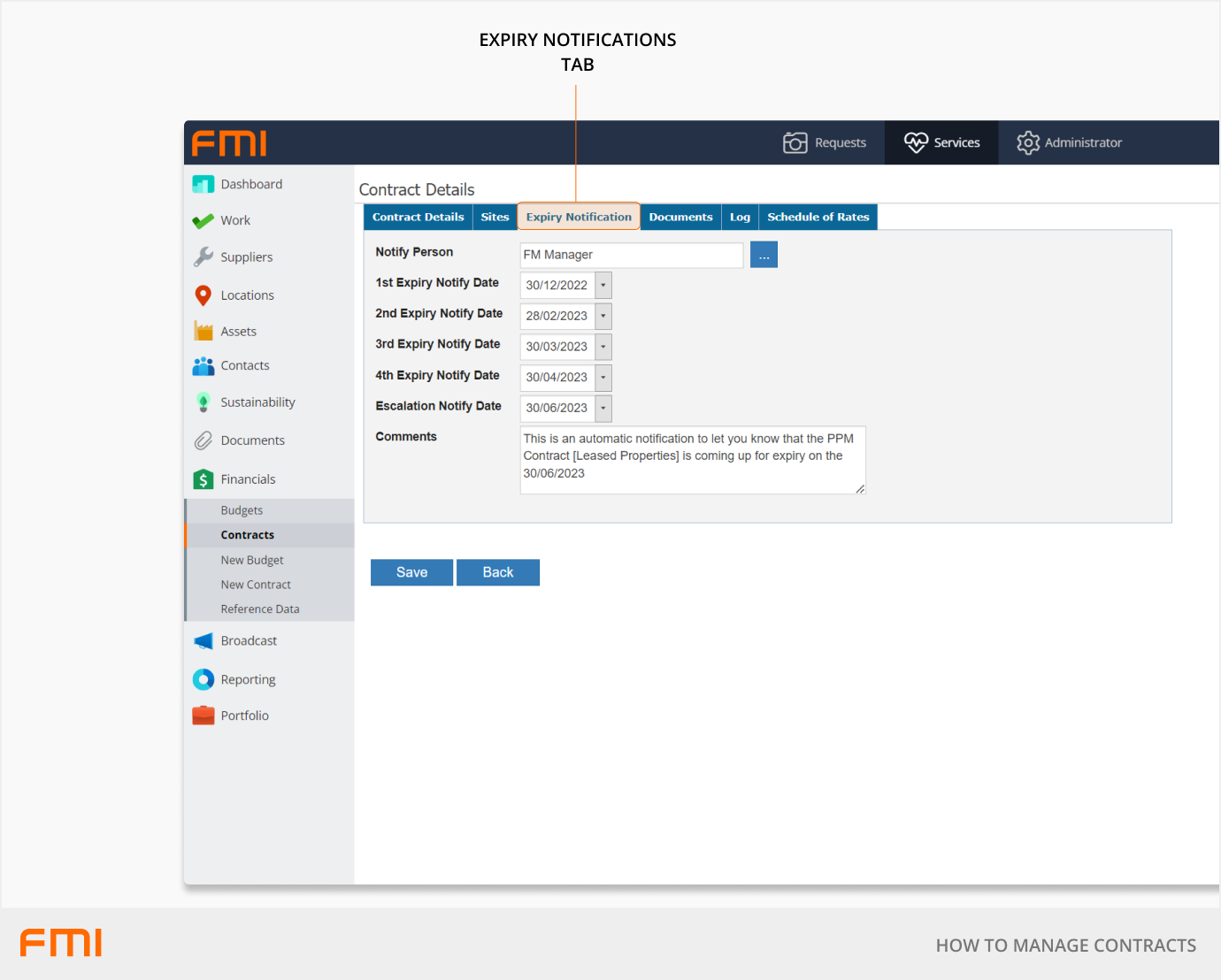1221x980 pixels.
Task: Switch to the Schedule of Rates tab
Action: click(818, 218)
